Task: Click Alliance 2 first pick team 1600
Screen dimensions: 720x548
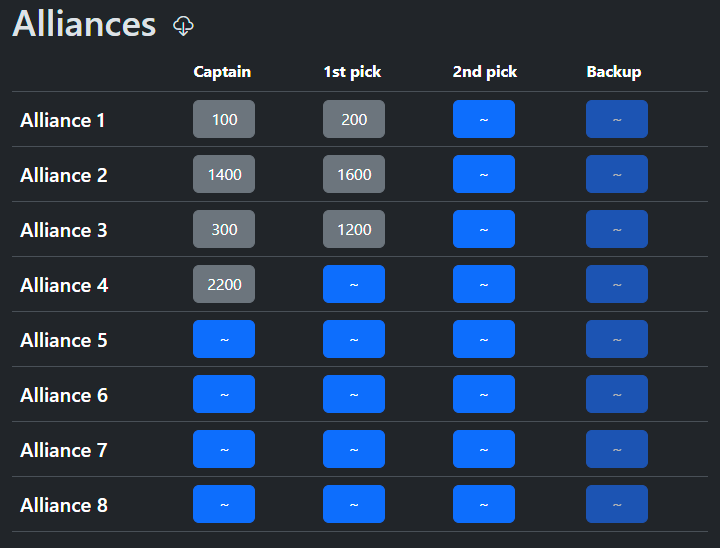Action: (354, 174)
